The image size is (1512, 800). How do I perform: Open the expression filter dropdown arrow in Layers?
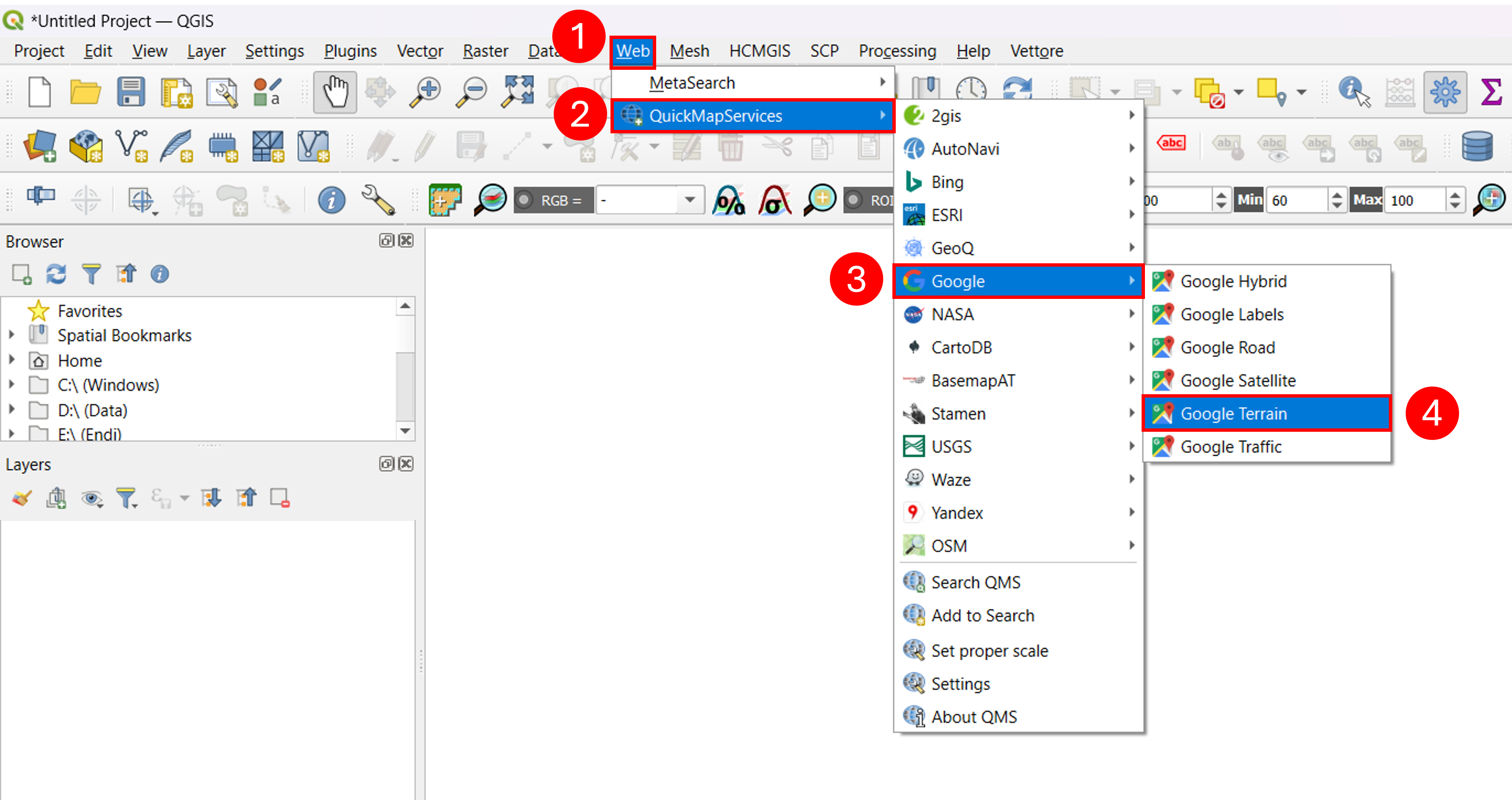pyautogui.click(x=184, y=499)
